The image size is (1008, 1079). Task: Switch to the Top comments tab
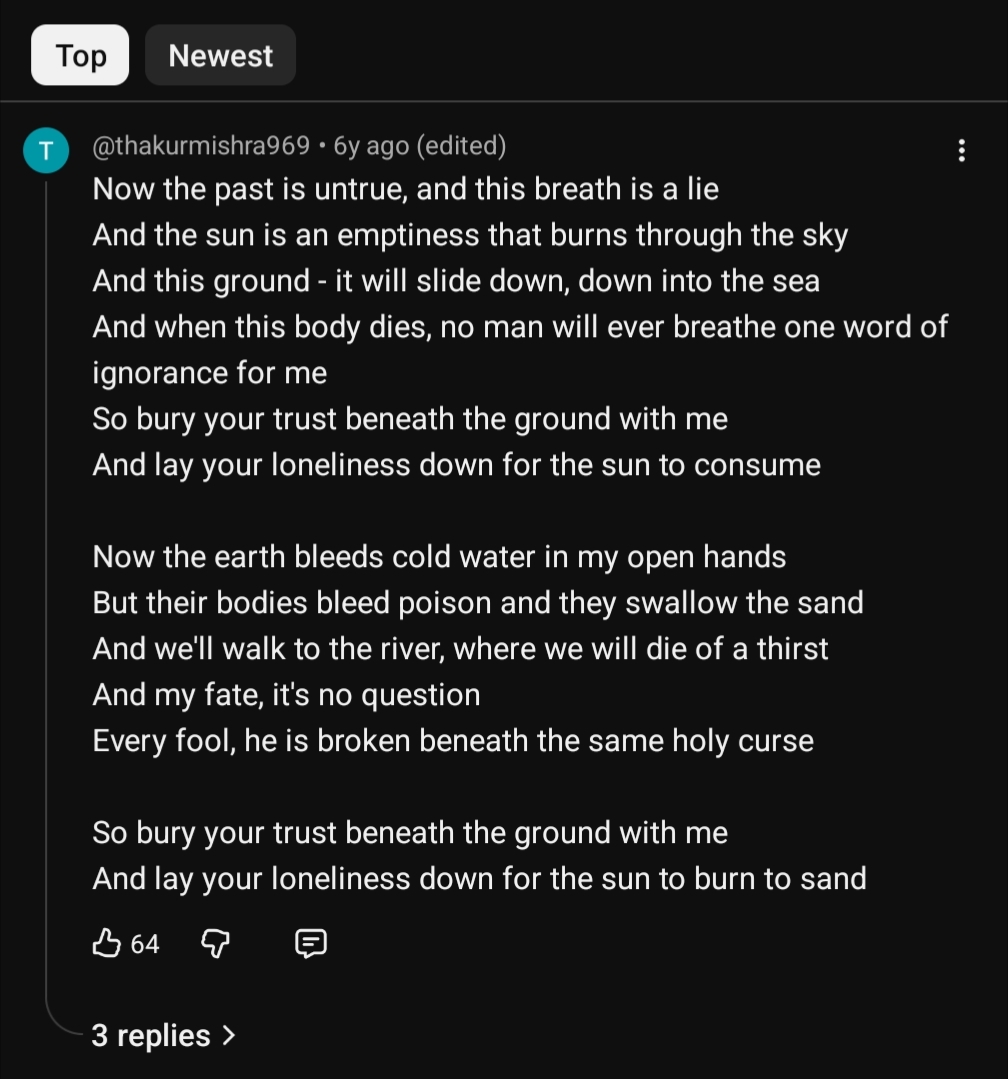click(80, 56)
